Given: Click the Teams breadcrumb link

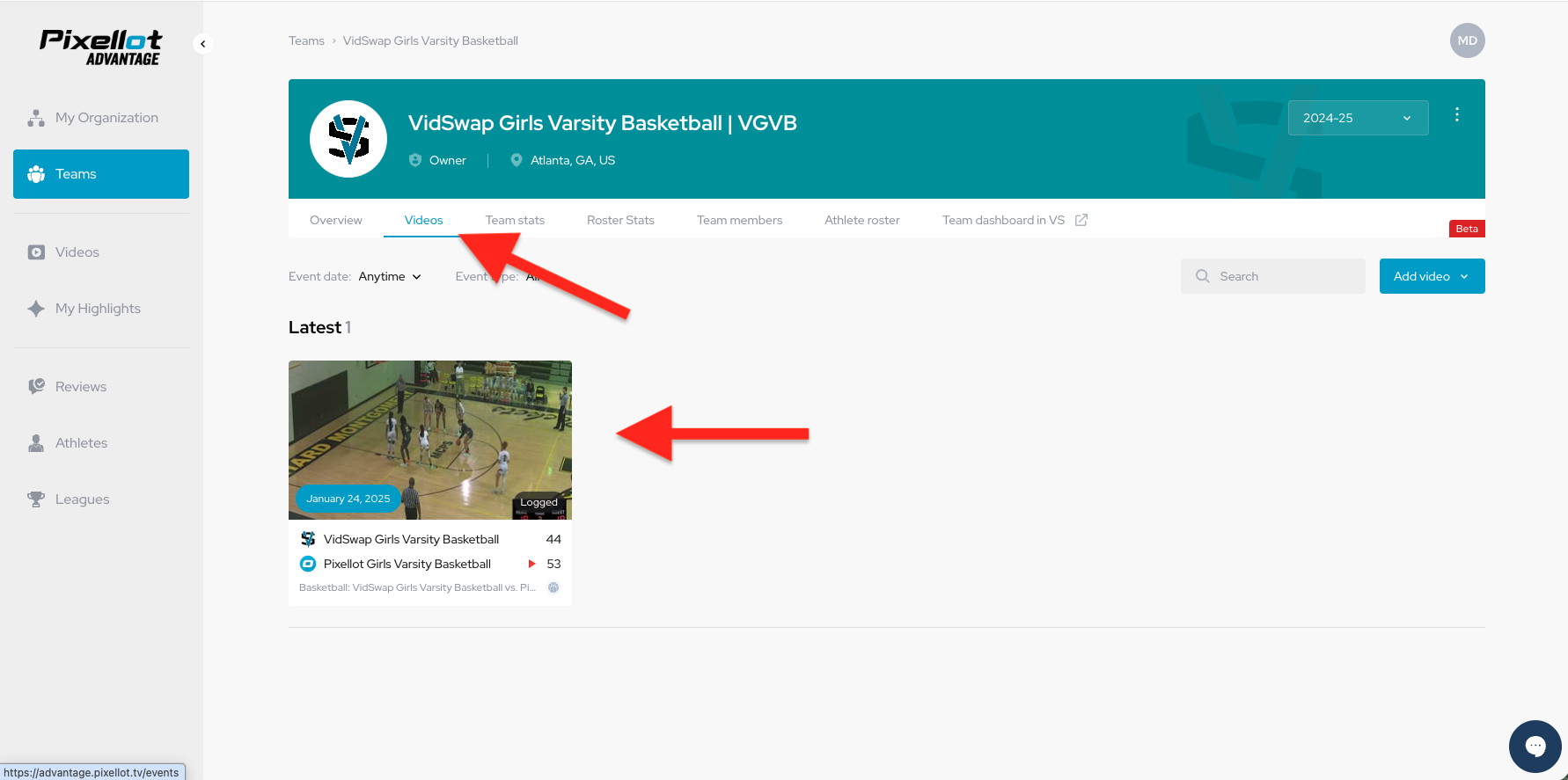Looking at the screenshot, I should 306,40.
